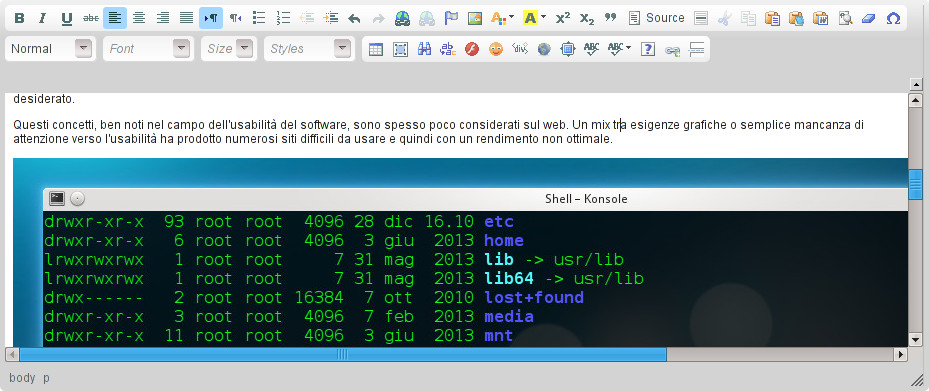Select the p element path item

(x=46, y=377)
